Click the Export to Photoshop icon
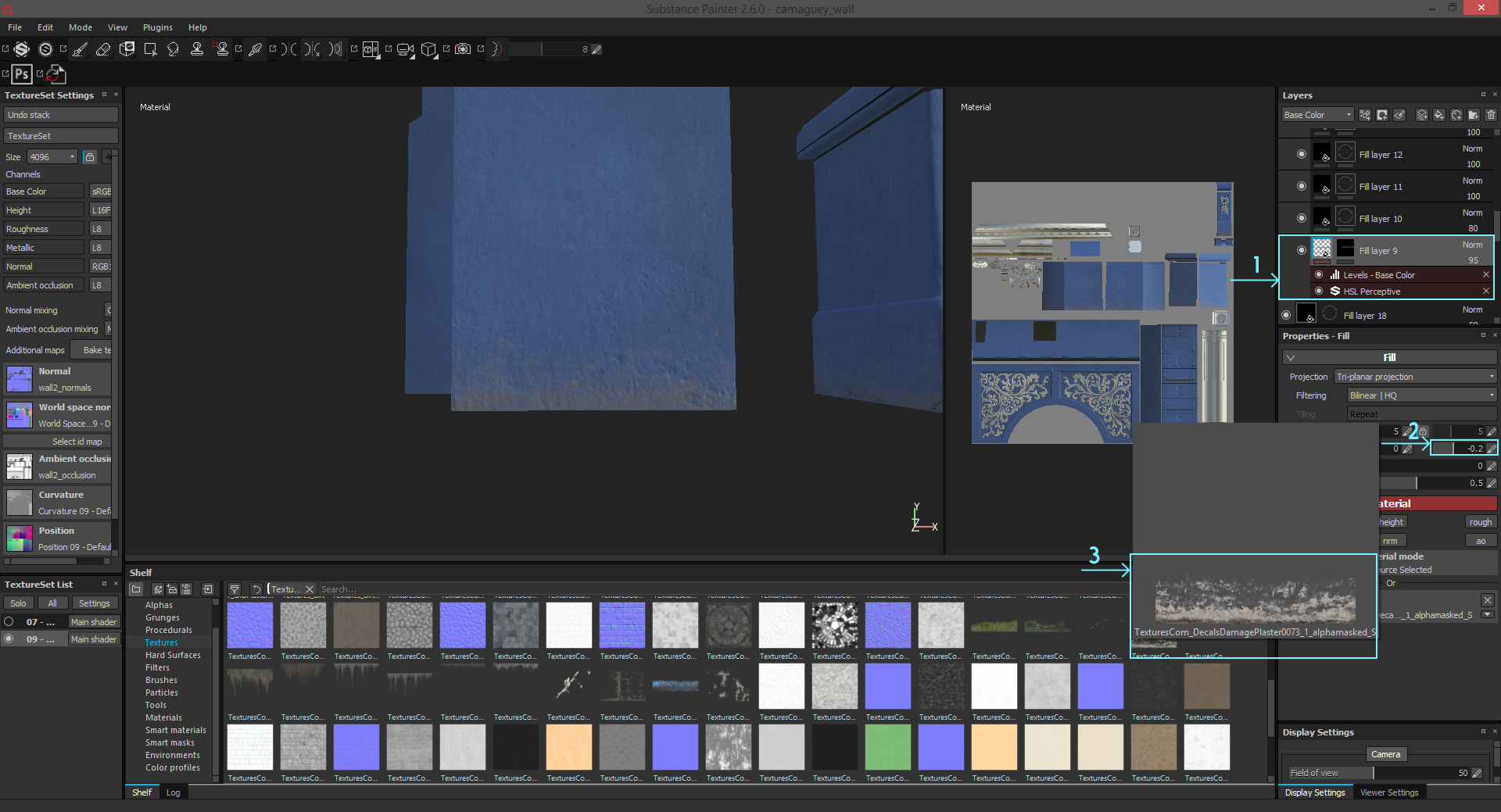Image resolution: width=1501 pixels, height=812 pixels. [x=22, y=74]
